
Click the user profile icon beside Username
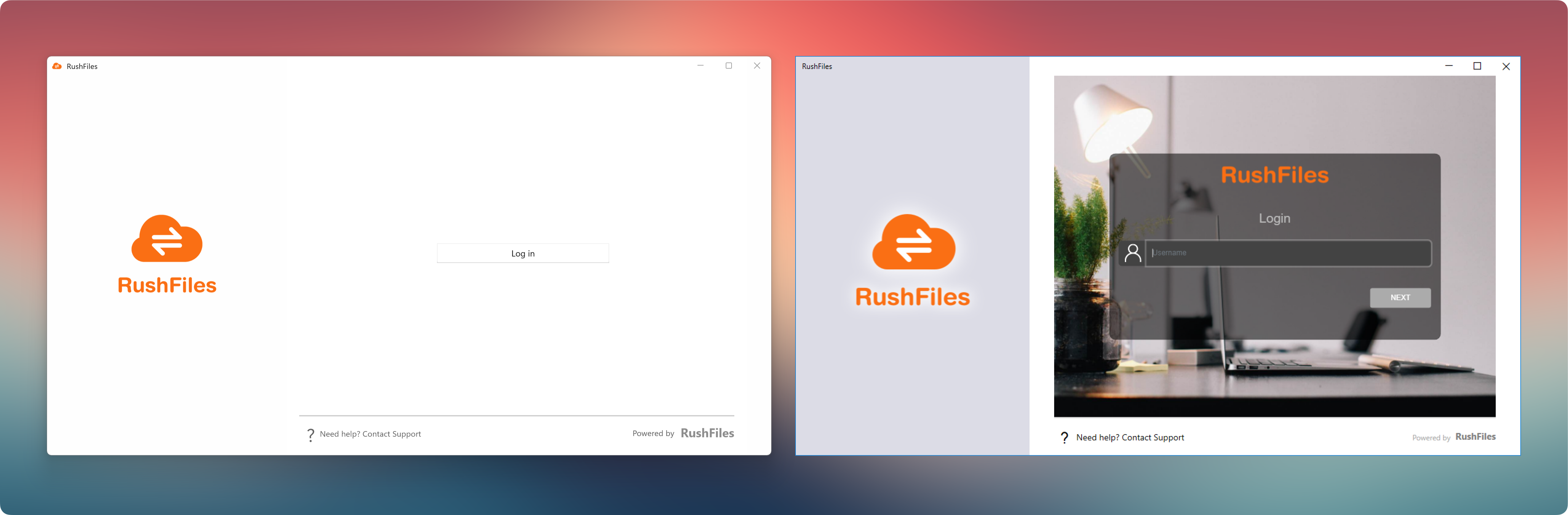coord(1132,253)
